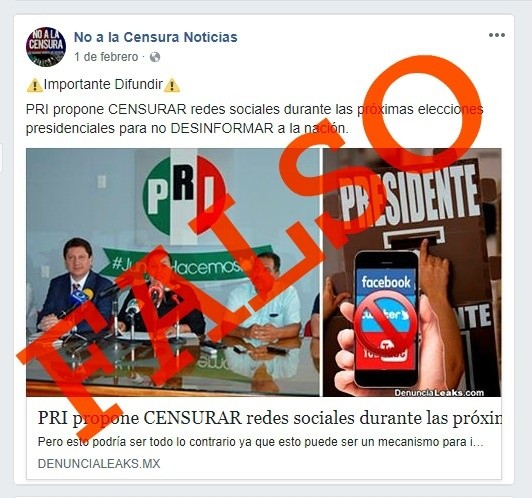
Task: Click the post text about PRI propone CENSURAR
Action: 254,119
